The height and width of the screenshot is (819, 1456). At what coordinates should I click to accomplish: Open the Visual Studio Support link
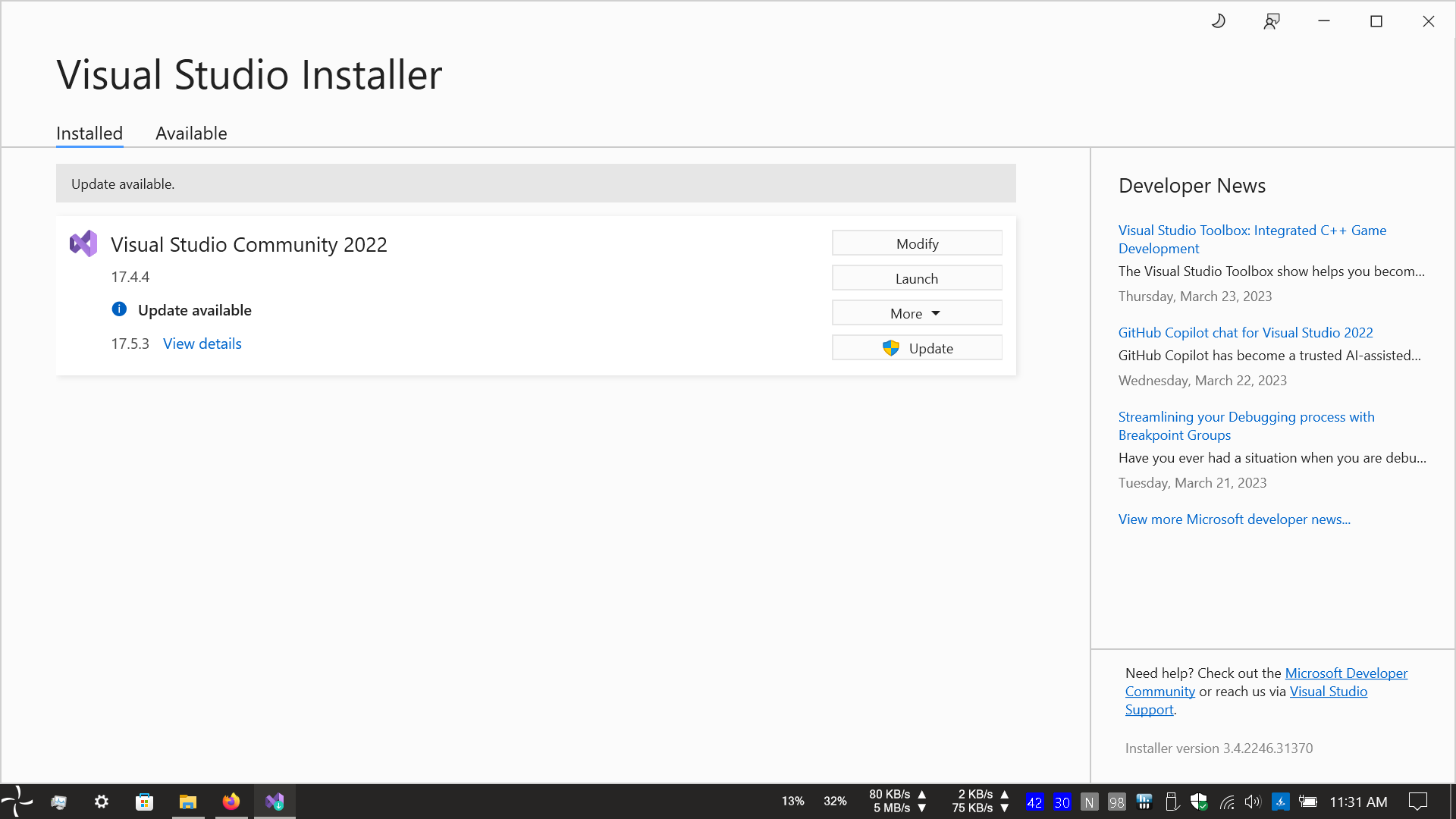pyautogui.click(x=1328, y=691)
